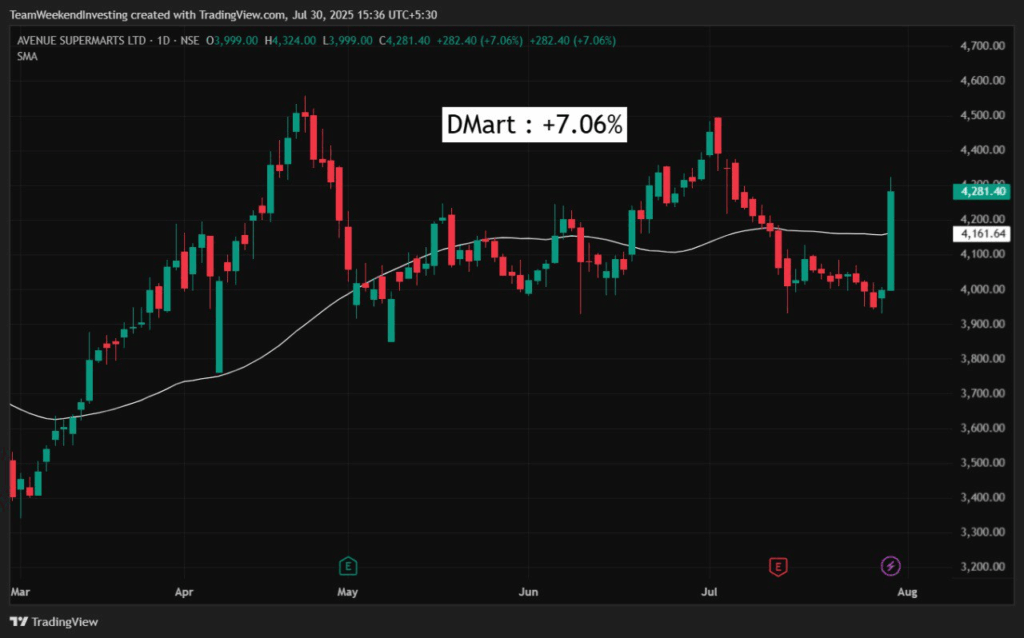Click the May label on the time axis
The height and width of the screenshot is (638, 1024).
pos(347,592)
